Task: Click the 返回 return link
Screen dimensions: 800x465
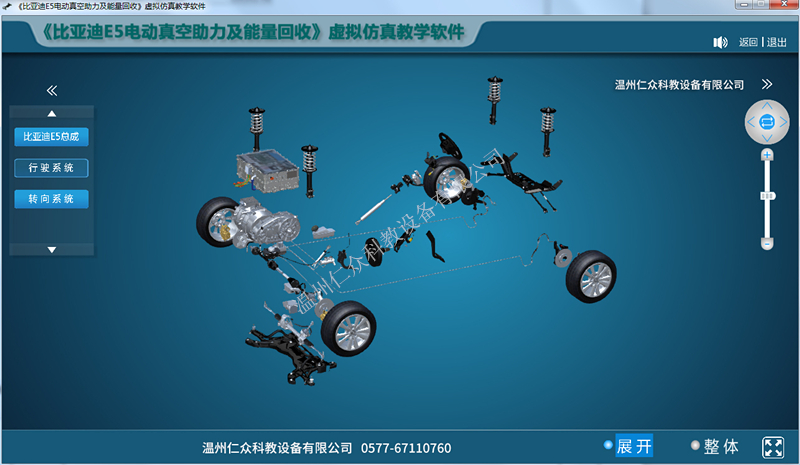Action: pos(748,42)
